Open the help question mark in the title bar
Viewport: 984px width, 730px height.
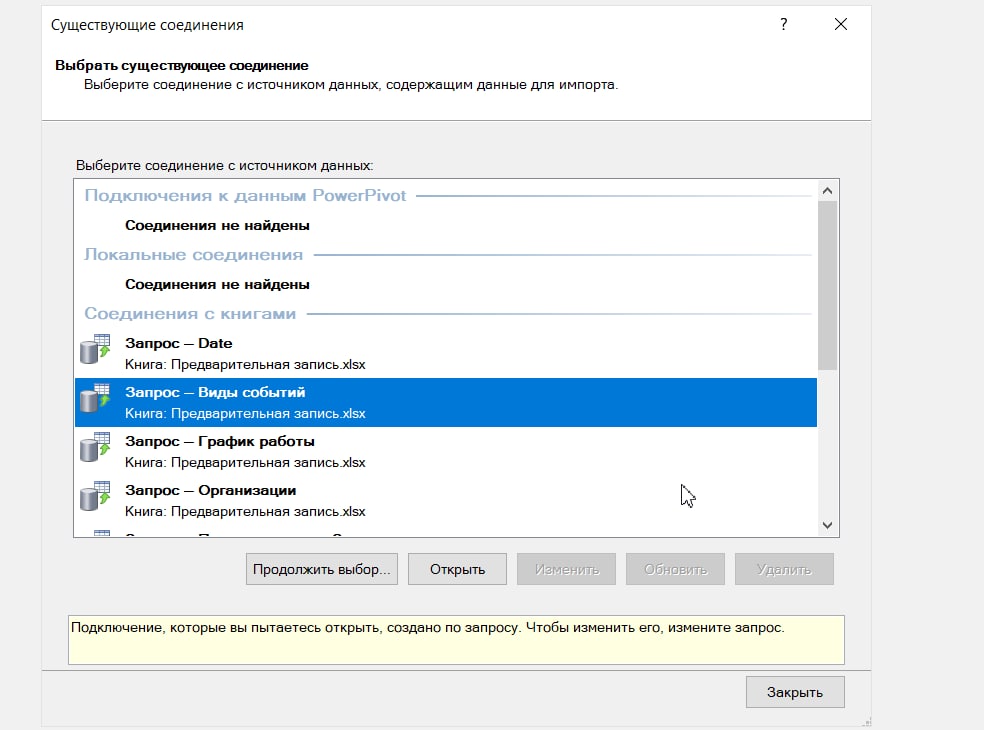point(783,24)
